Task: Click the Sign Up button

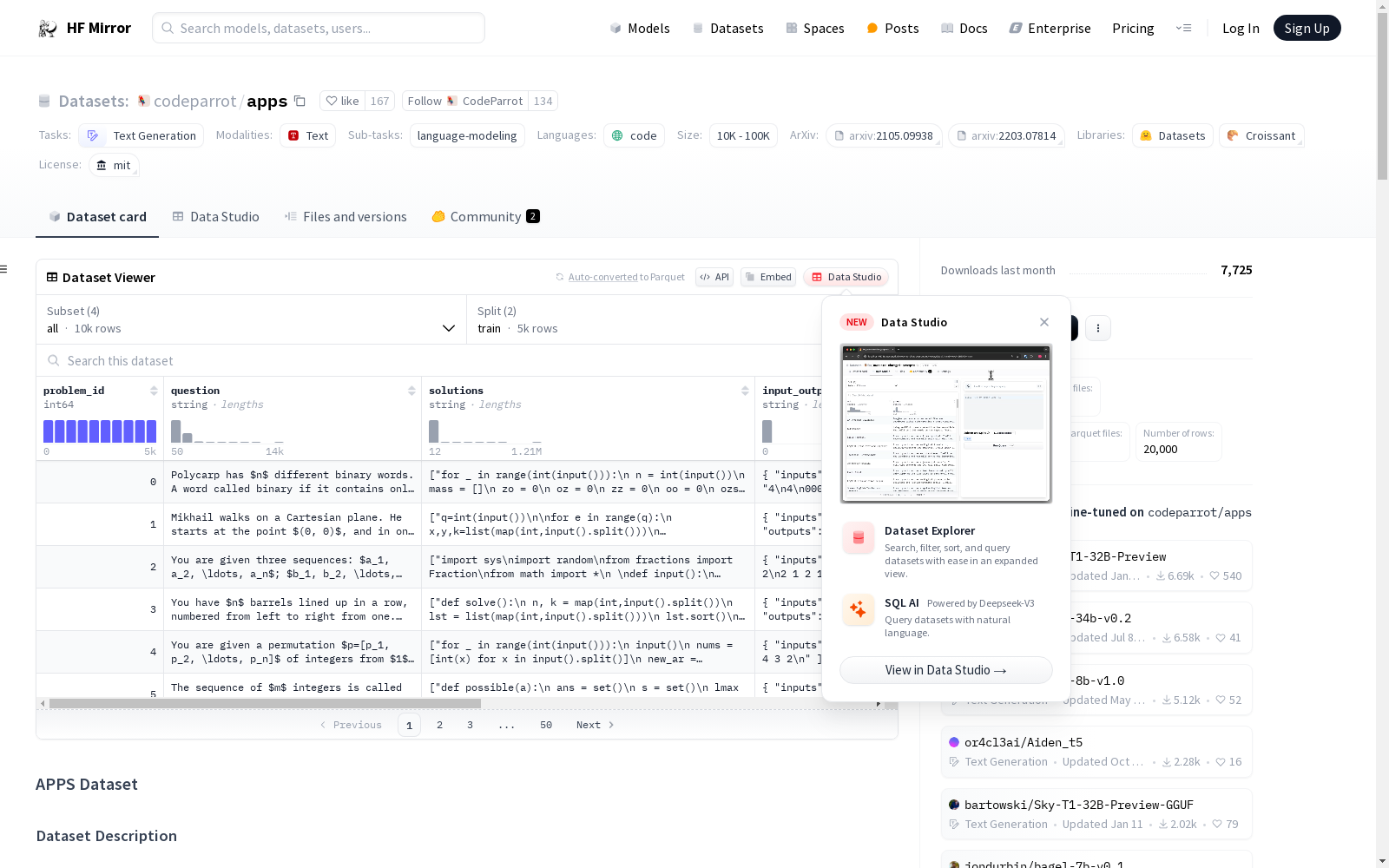Action: point(1307,28)
